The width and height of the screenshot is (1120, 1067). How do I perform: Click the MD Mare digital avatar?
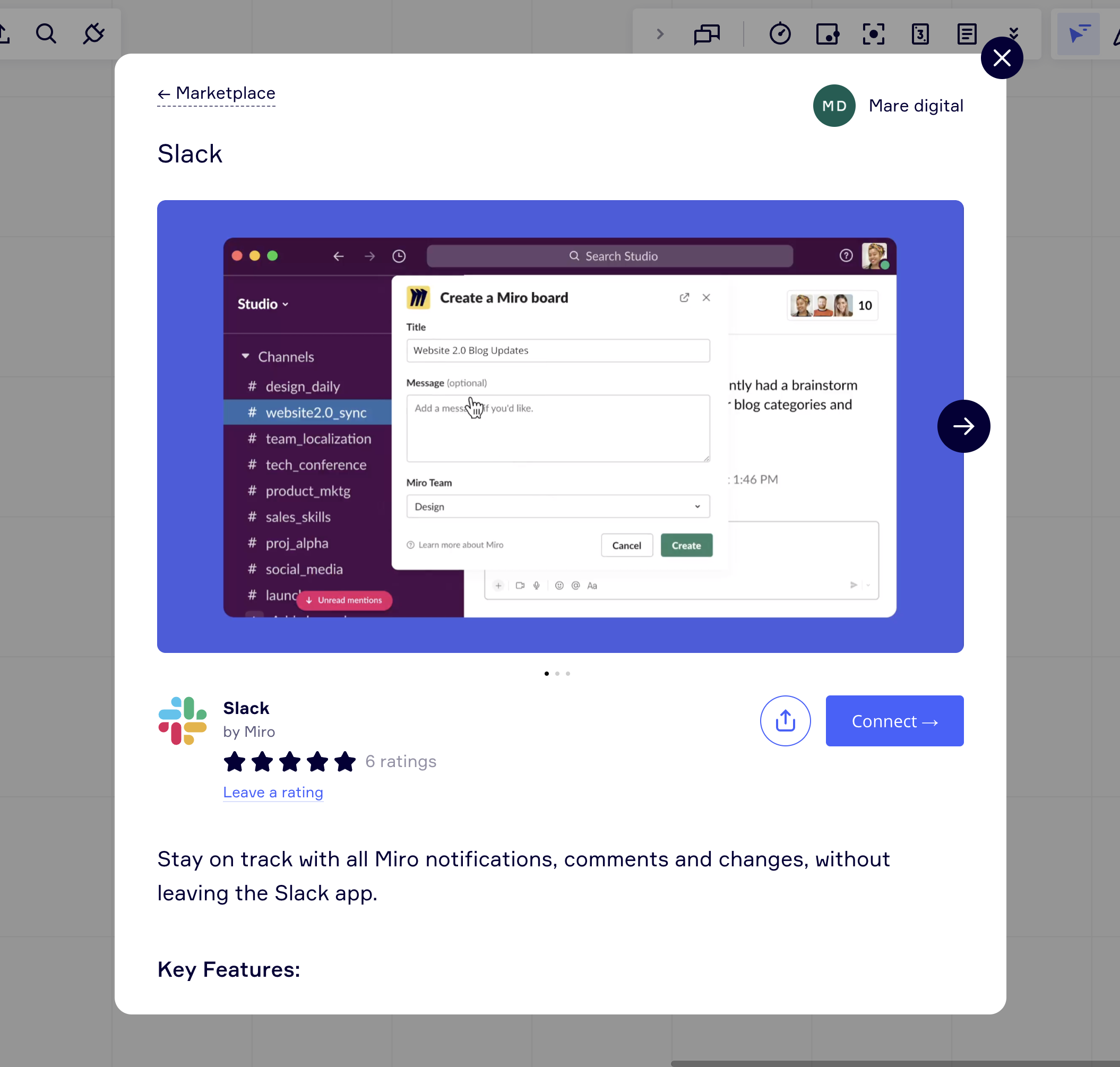[x=834, y=106]
